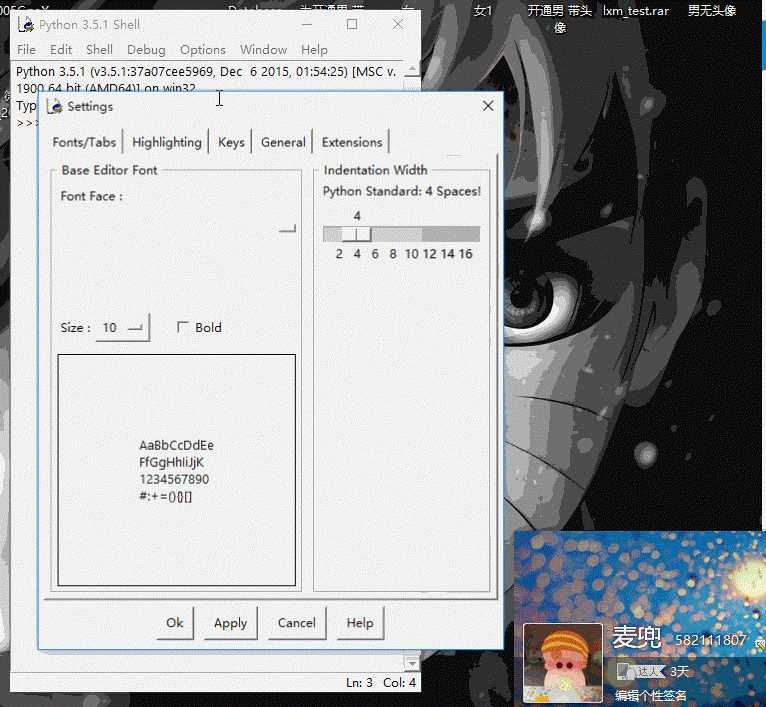Click the font sample preview box
Screen dimensions: 766x707
click(x=176, y=470)
